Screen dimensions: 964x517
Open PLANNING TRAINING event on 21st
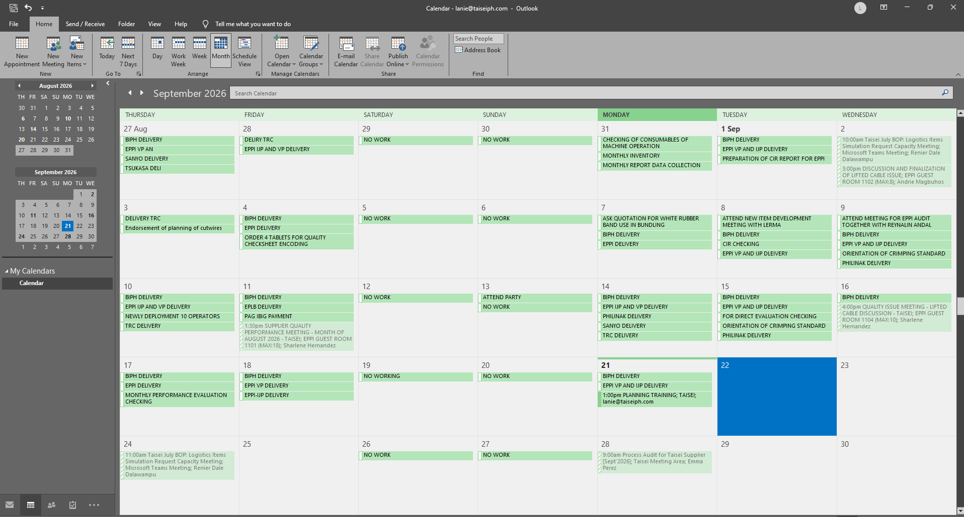655,398
